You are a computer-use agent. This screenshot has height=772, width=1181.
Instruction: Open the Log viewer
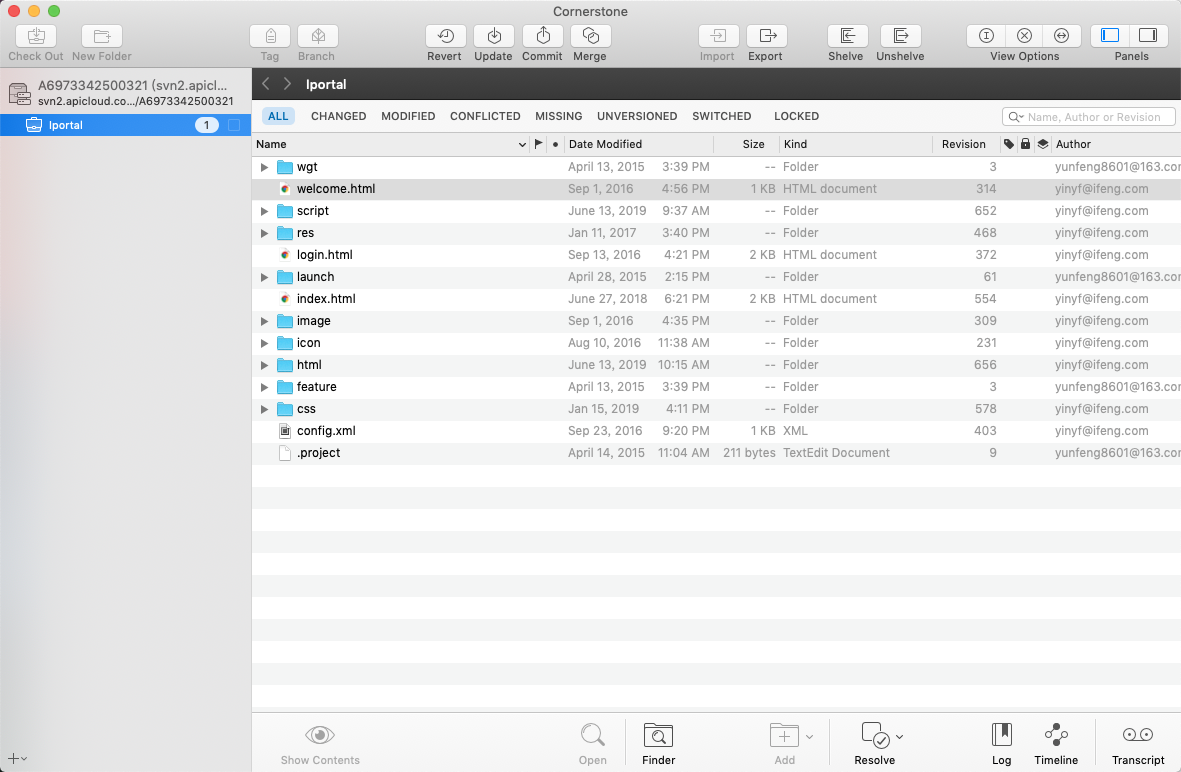tap(1002, 735)
